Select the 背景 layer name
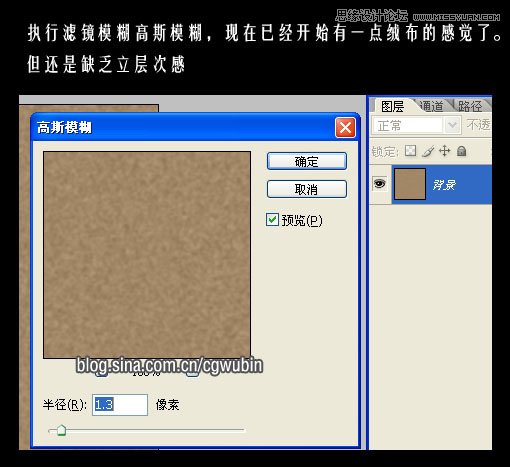510x467 pixels. 444,184
